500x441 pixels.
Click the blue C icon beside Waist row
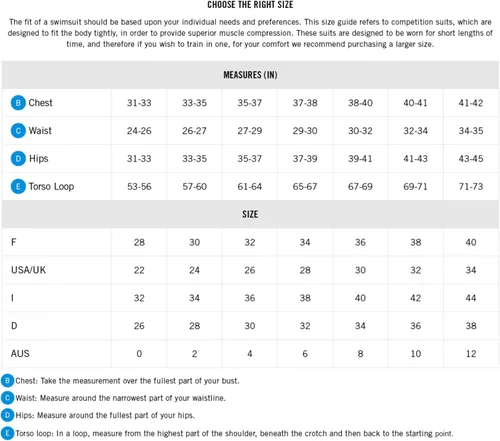[18, 131]
